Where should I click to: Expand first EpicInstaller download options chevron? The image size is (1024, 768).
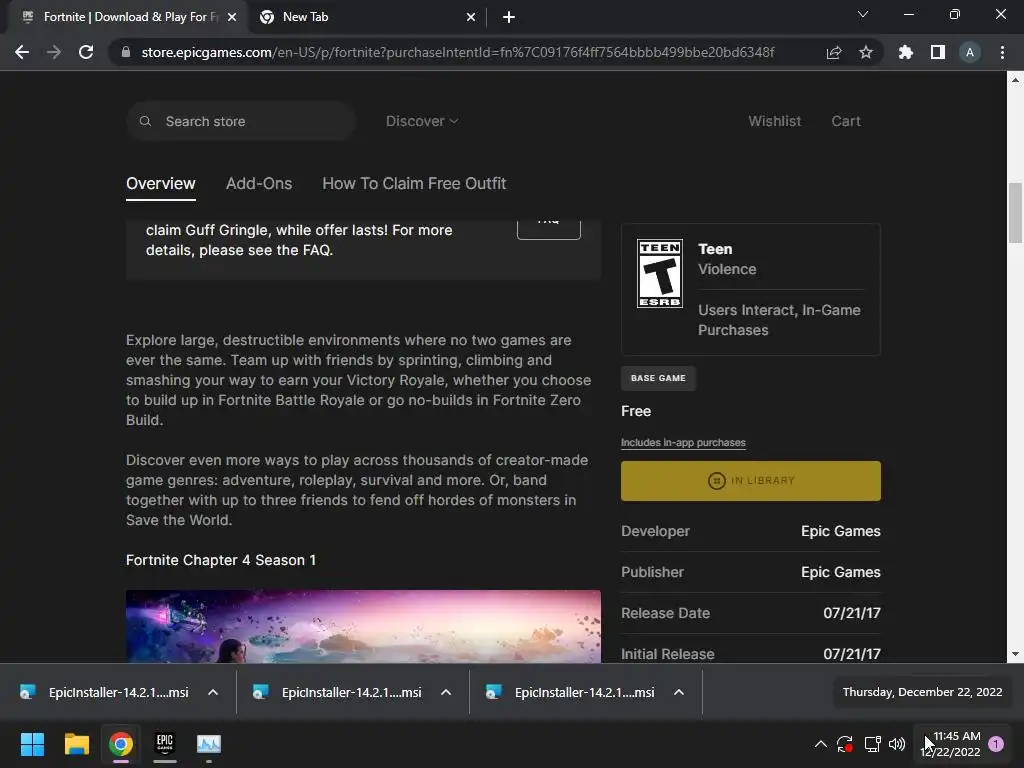[x=213, y=692]
